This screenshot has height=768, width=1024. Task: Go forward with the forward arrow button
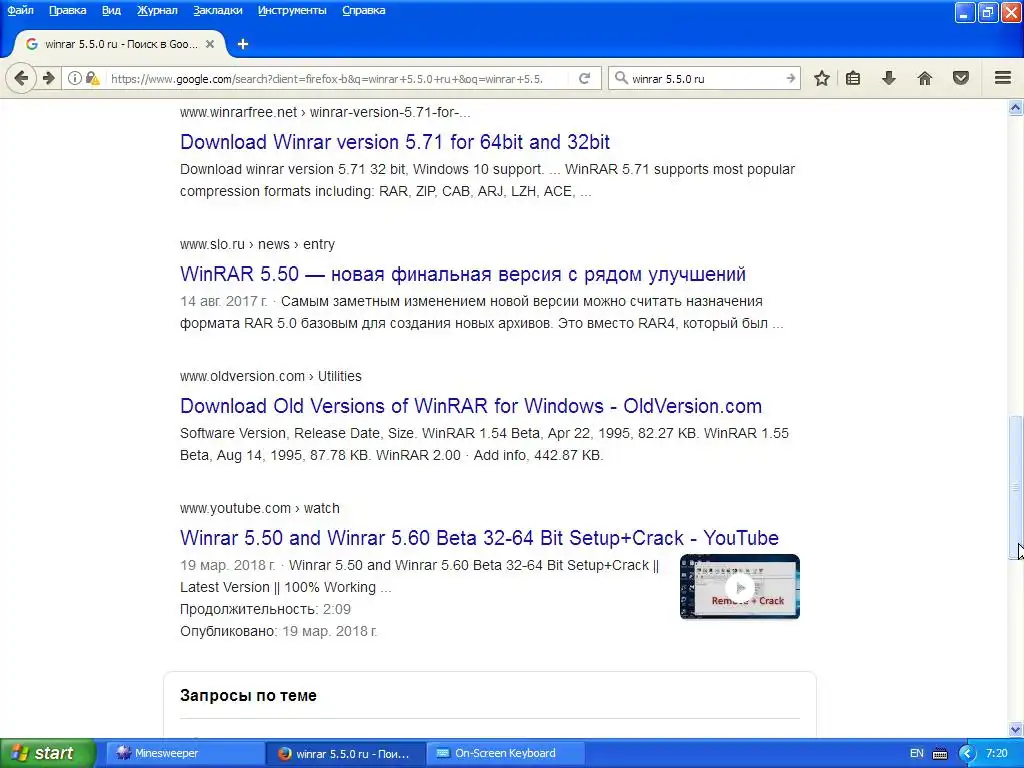click(49, 78)
